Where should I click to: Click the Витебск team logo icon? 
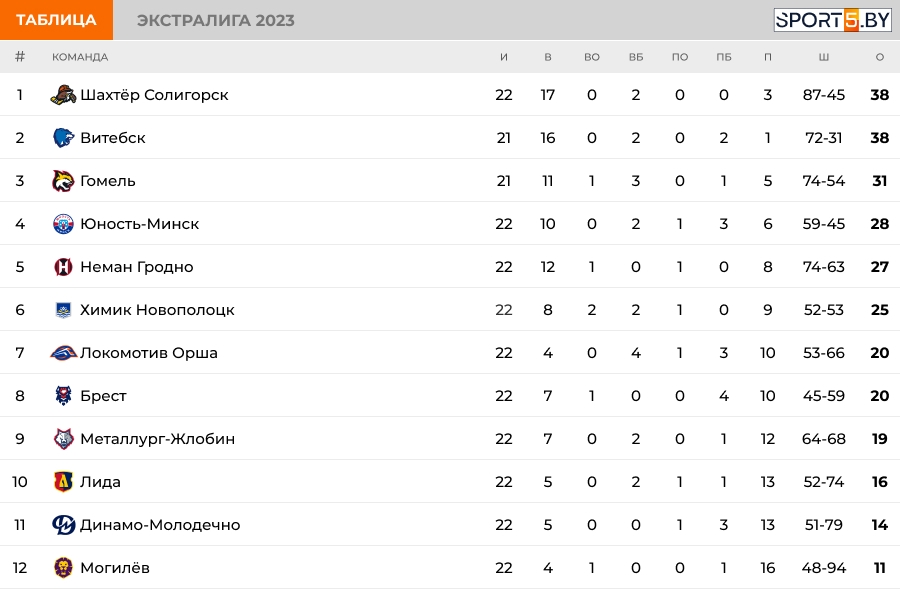click(63, 138)
